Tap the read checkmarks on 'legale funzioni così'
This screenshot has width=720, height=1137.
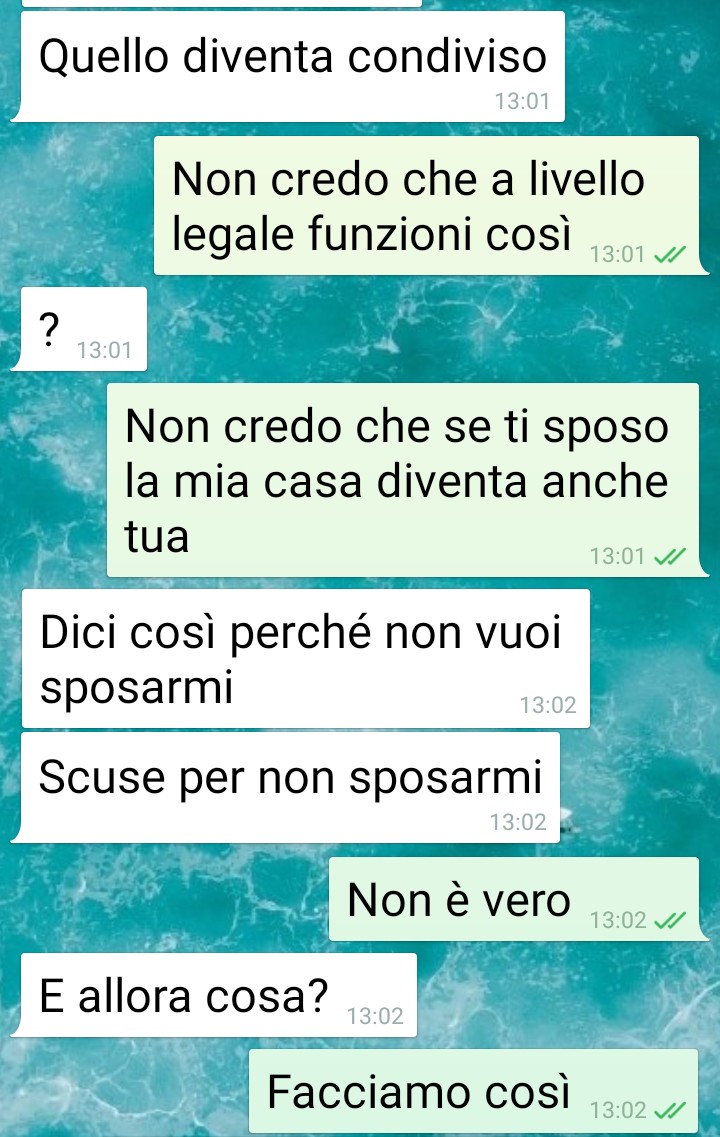(x=669, y=255)
